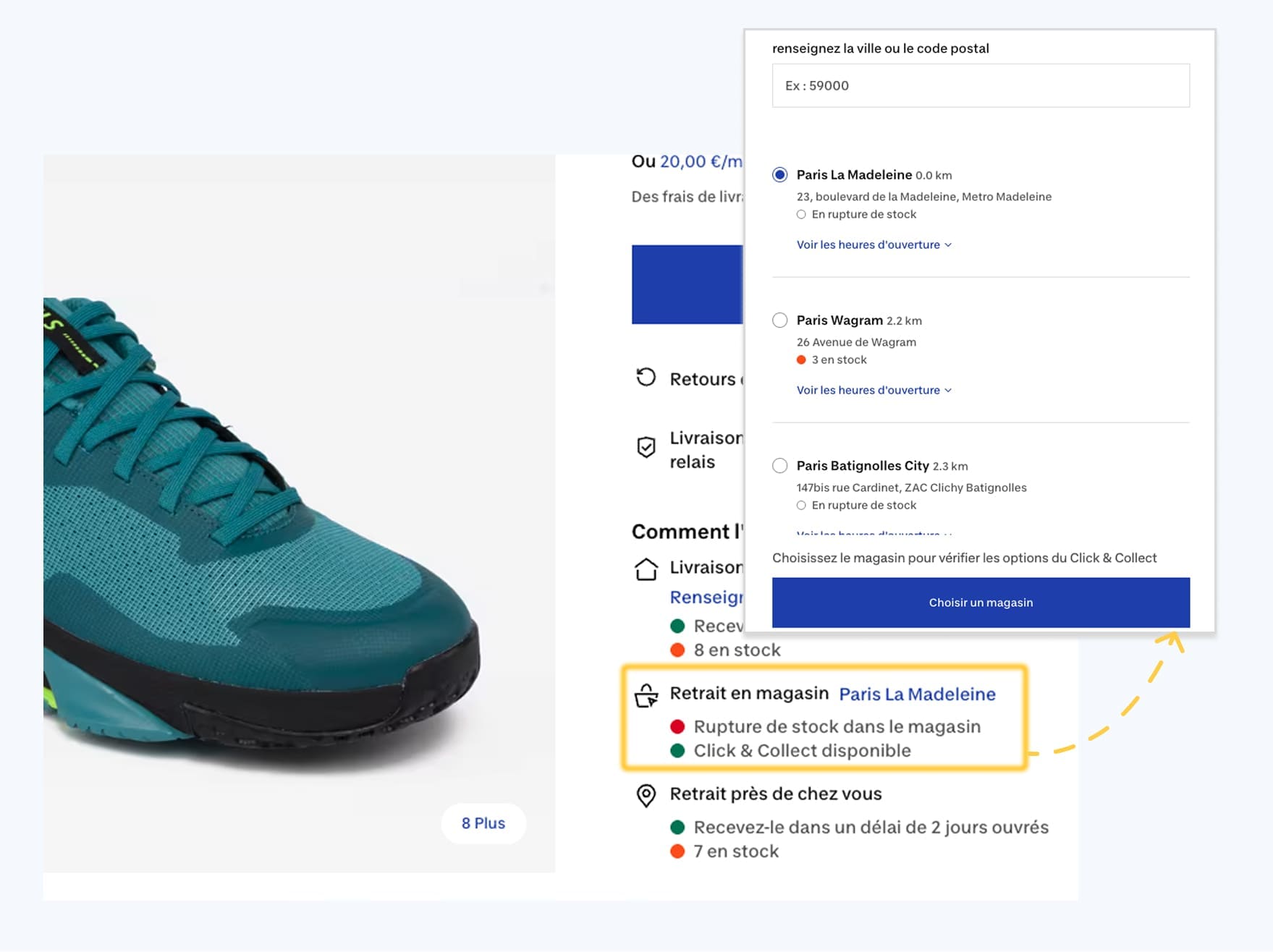Click the house icon beside Livraison

pyautogui.click(x=646, y=567)
